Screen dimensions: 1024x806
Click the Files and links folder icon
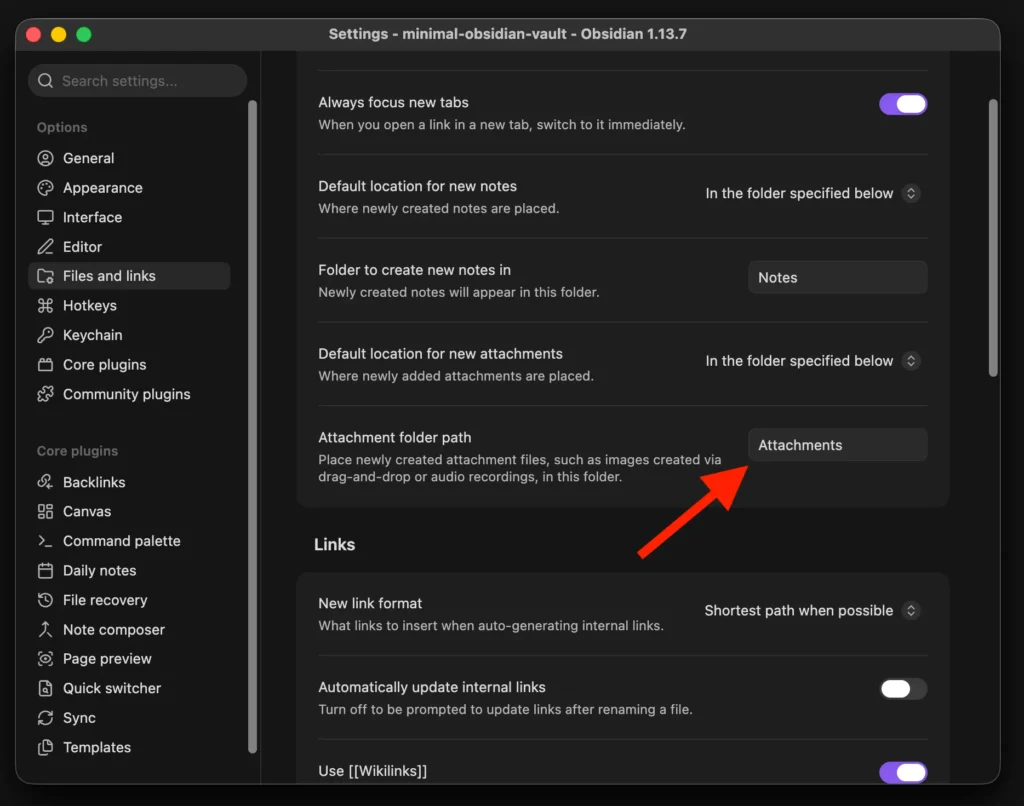45,276
